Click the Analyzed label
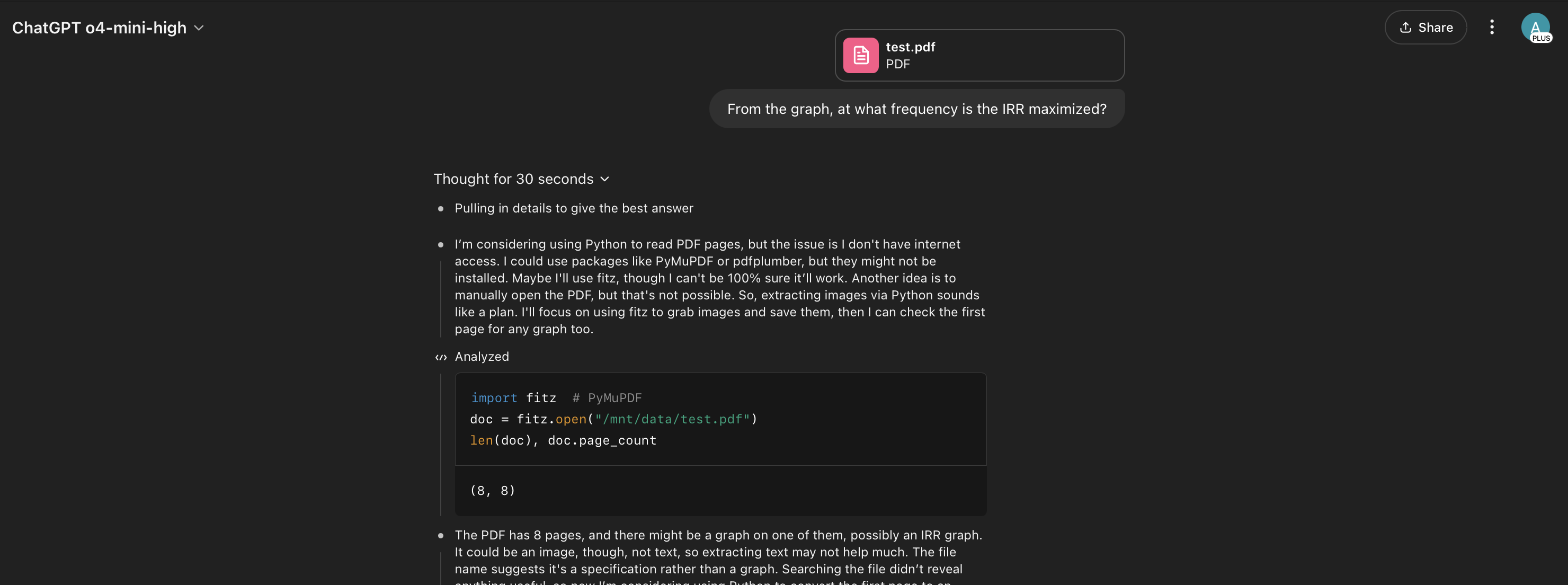The image size is (1568, 585). click(x=482, y=357)
